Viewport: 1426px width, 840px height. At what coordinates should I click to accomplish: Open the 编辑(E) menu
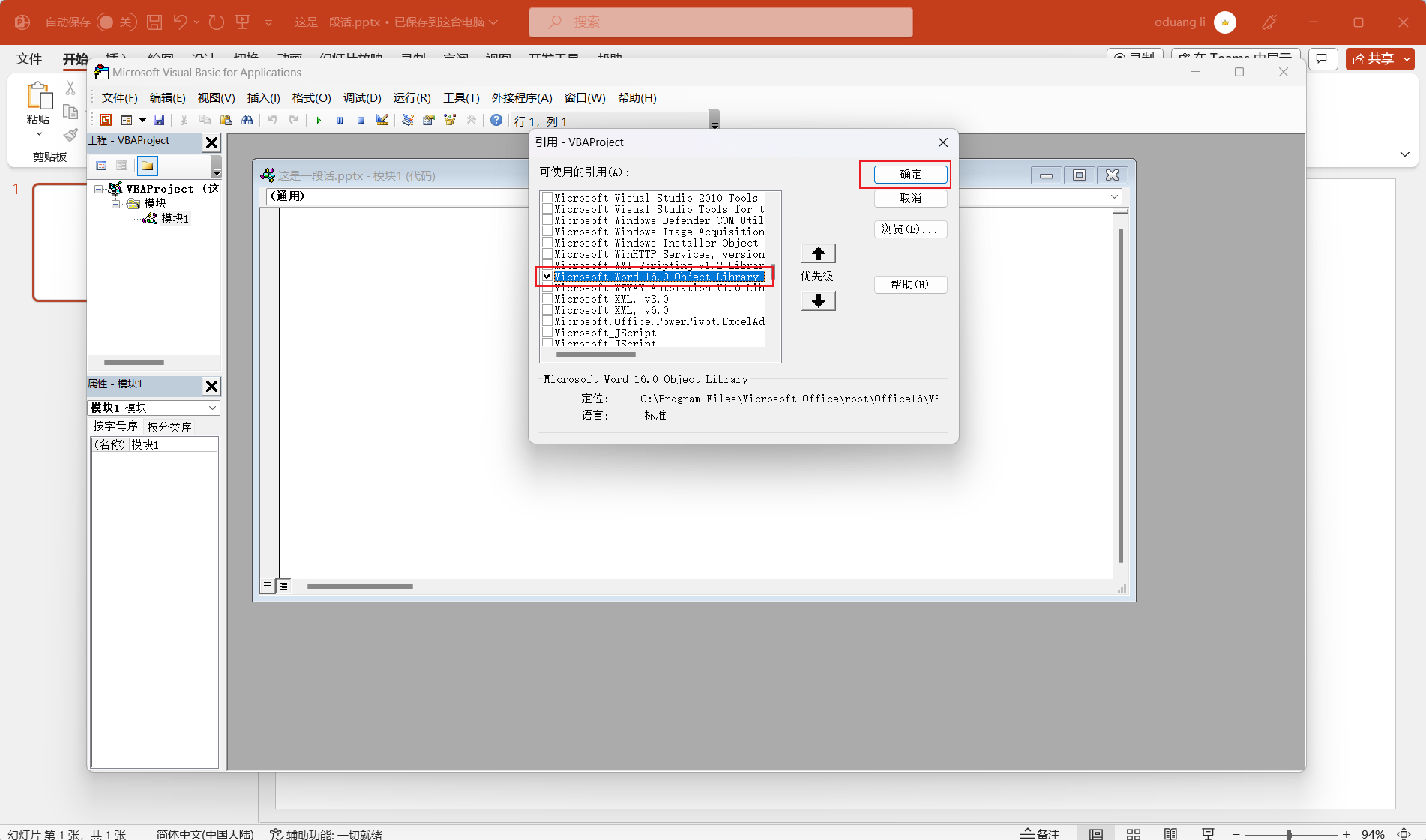(167, 98)
